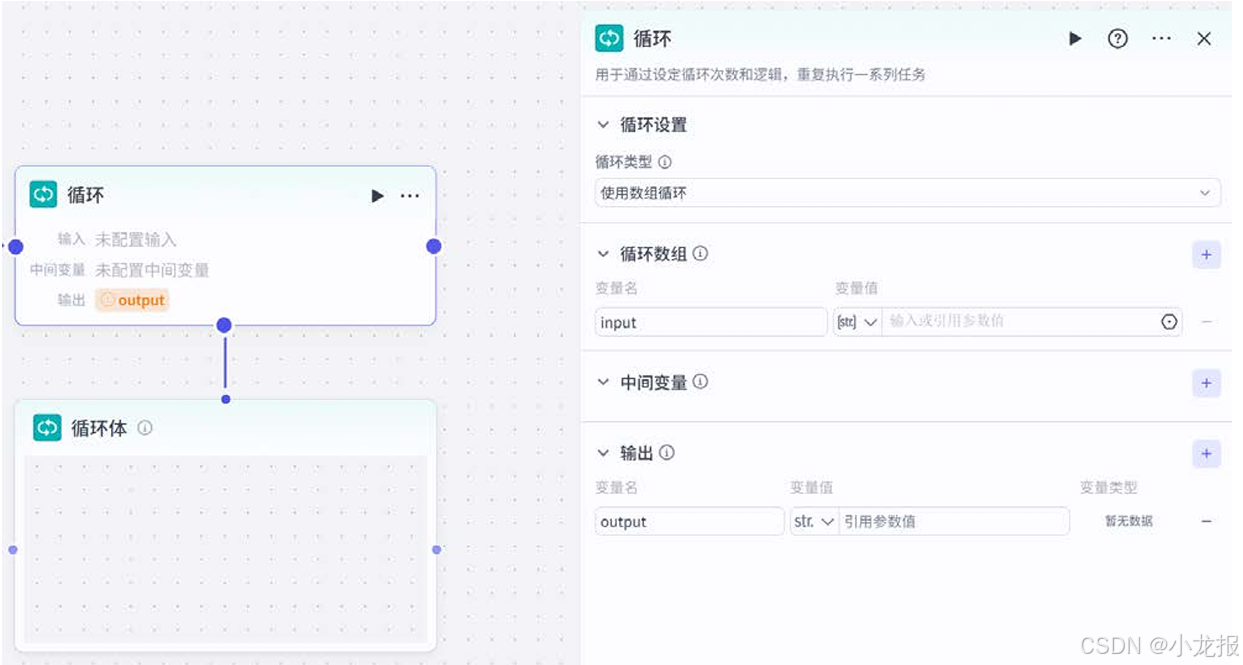The width and height of the screenshot is (1243, 665).
Task: Open the ... menu in the panel header
Action: coord(1161,38)
